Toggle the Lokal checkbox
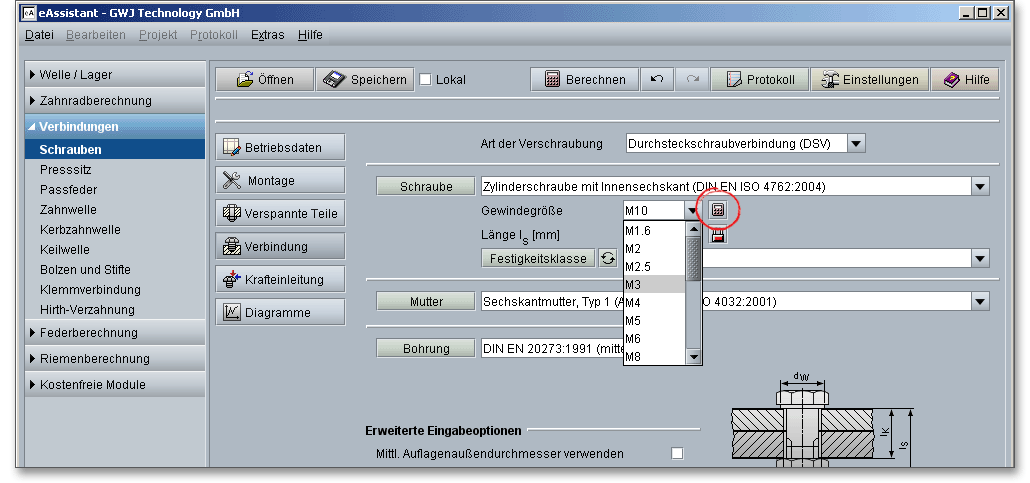Image resolution: width=1030 pixels, height=483 pixels. (x=425, y=80)
